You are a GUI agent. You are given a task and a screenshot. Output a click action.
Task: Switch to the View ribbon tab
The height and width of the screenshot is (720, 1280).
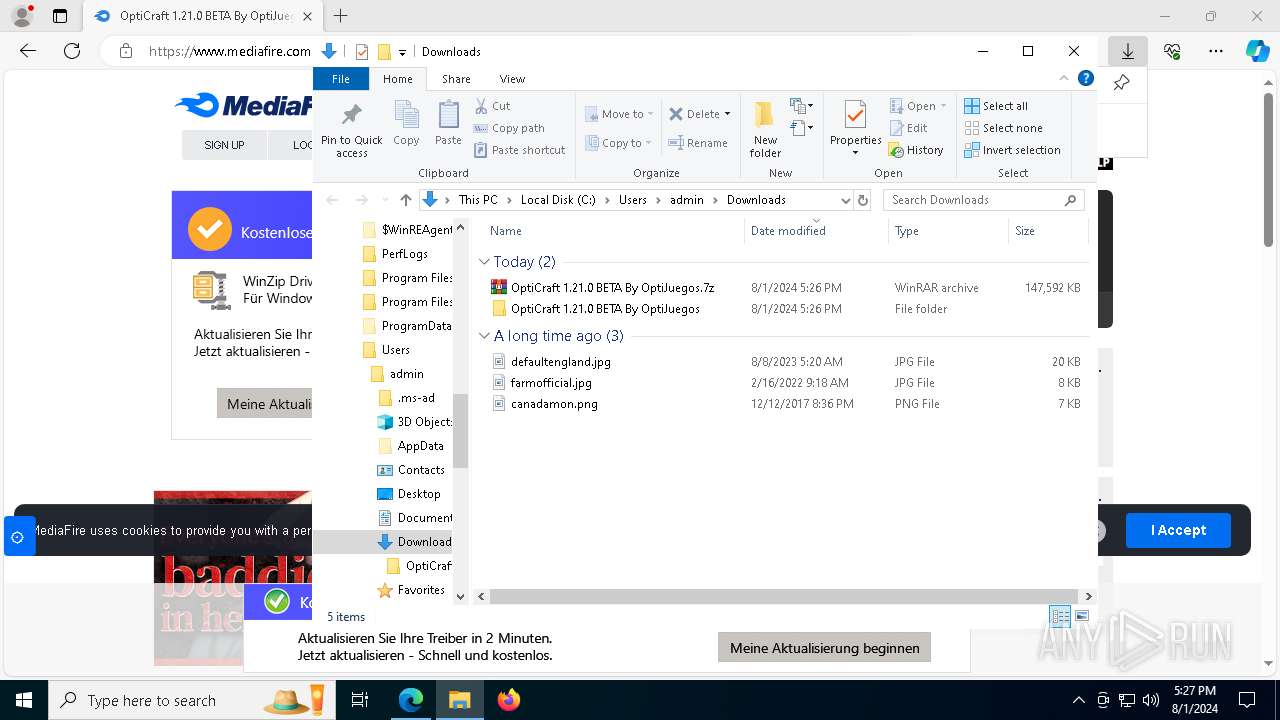pos(512,79)
